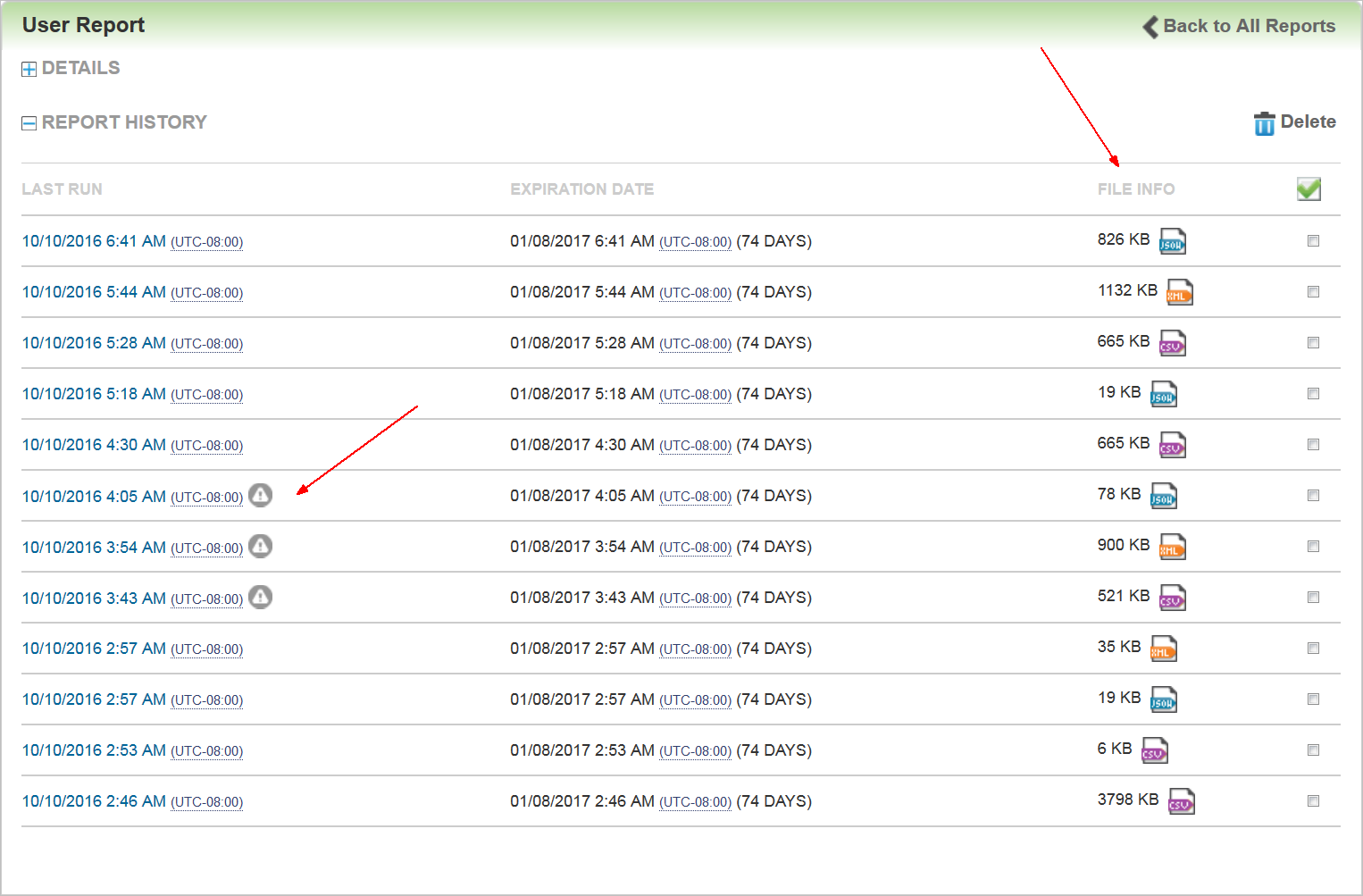
Task: Click the UTC-08:00 link beside 10/10/2016 2:46 AM
Action: (207, 802)
